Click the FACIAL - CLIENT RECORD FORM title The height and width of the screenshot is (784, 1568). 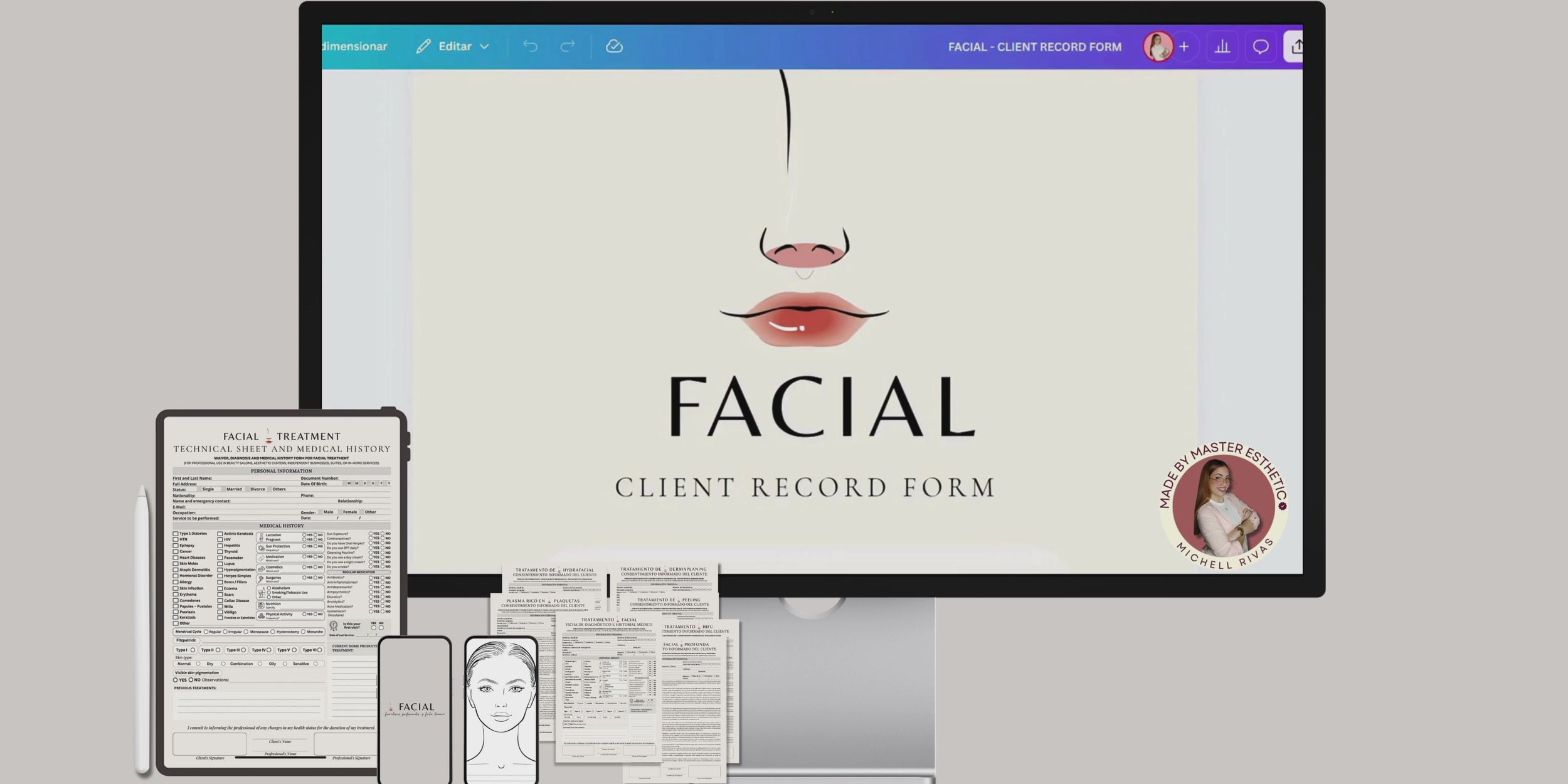coord(1034,47)
